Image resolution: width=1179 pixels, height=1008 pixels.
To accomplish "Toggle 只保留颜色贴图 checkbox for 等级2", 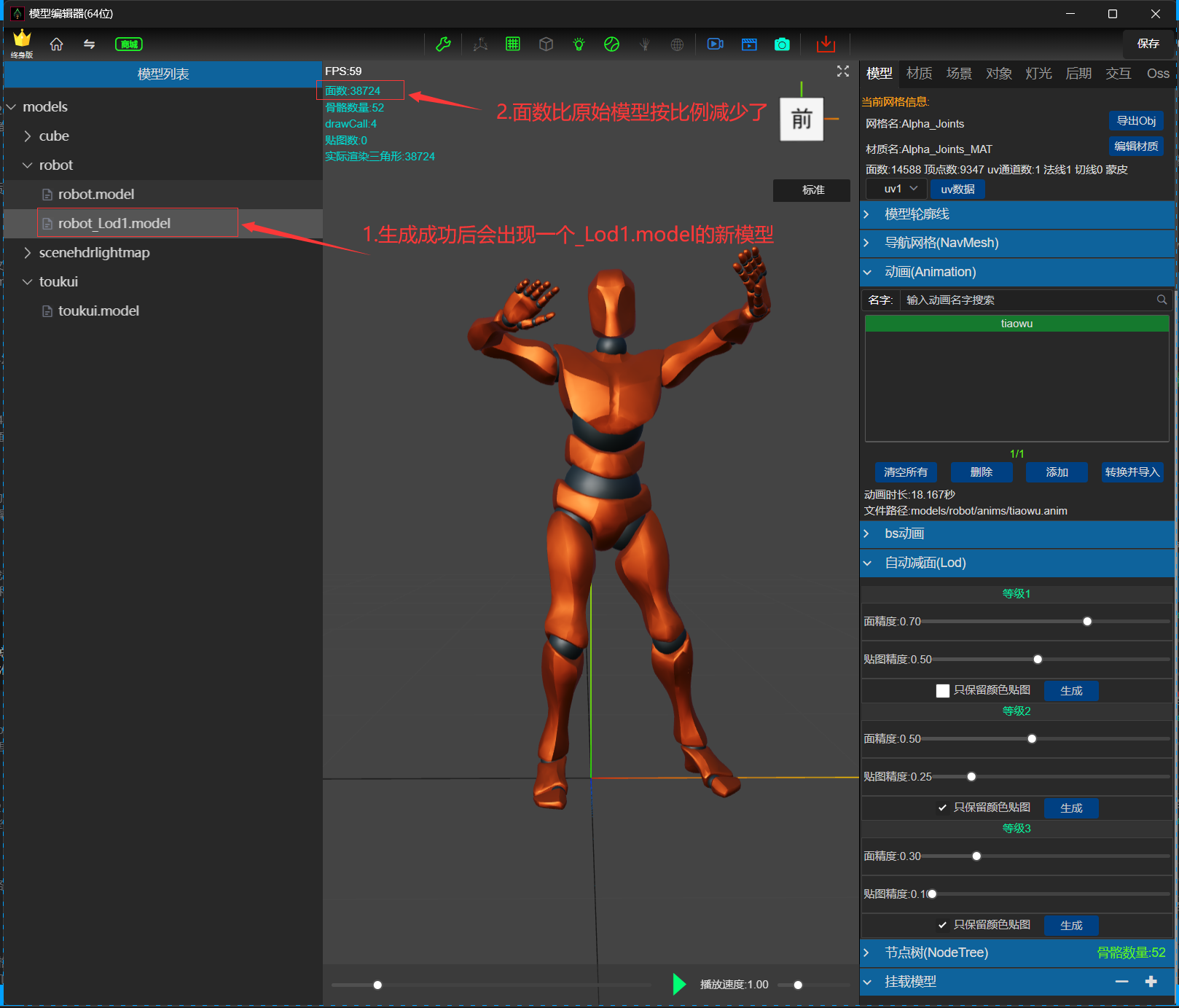I will [942, 808].
